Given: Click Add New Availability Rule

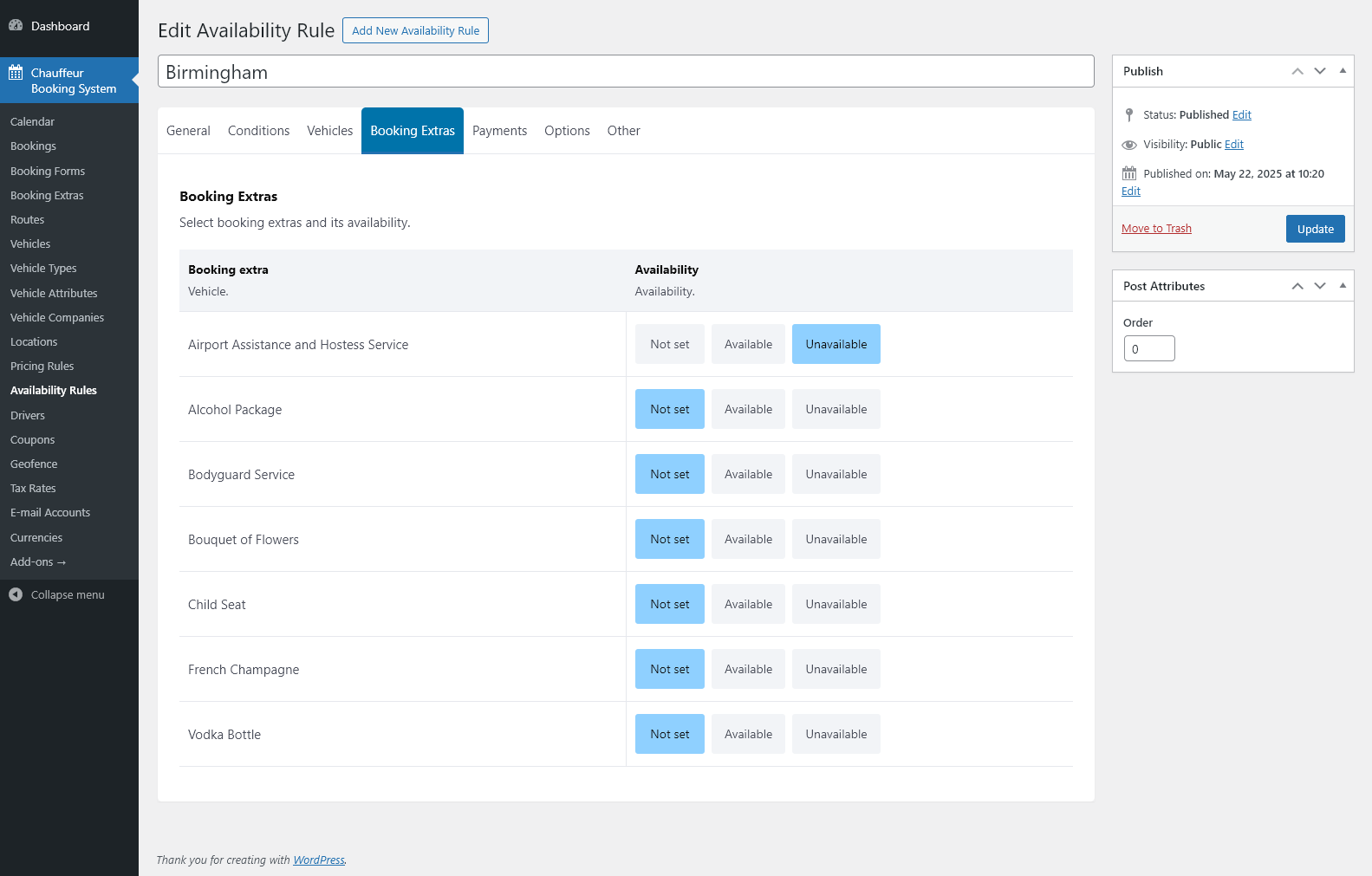Looking at the screenshot, I should [x=415, y=30].
